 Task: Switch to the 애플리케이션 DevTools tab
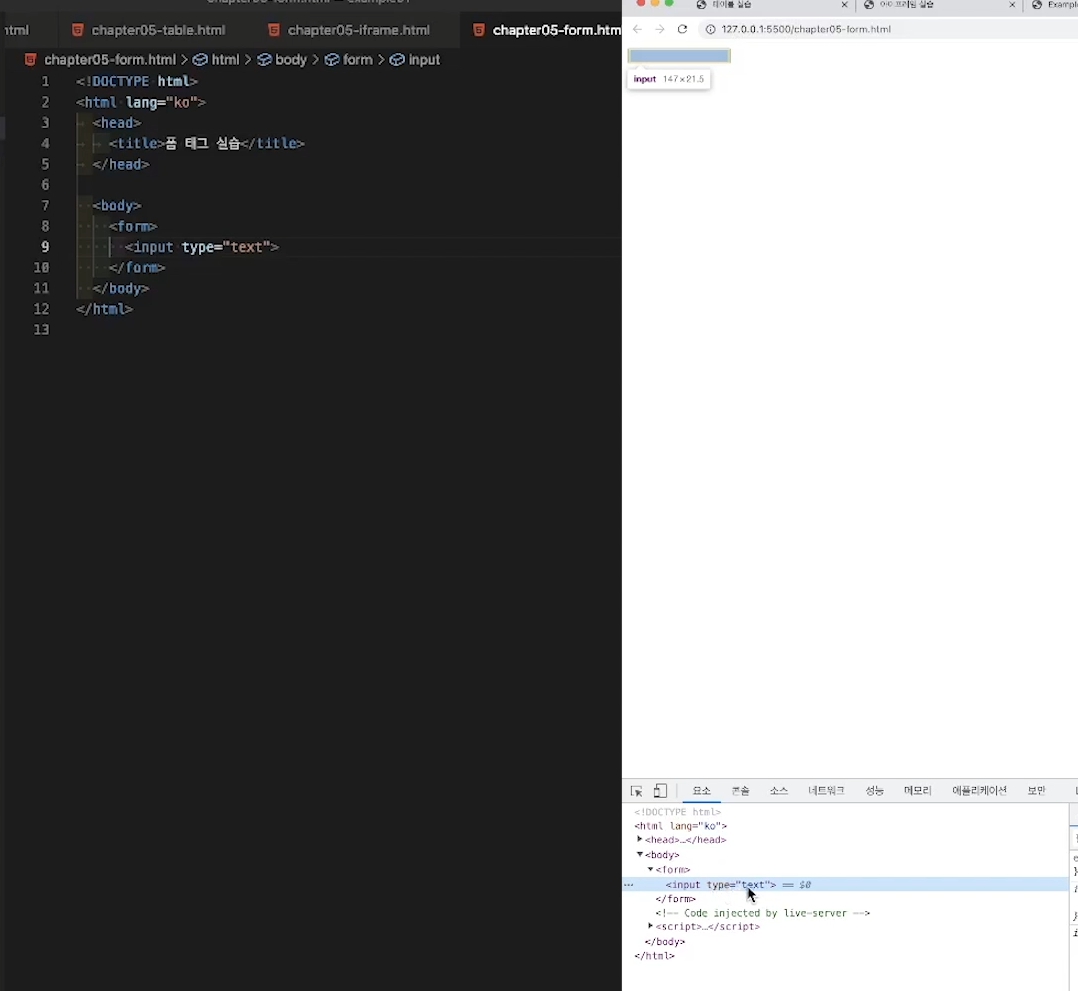979,791
